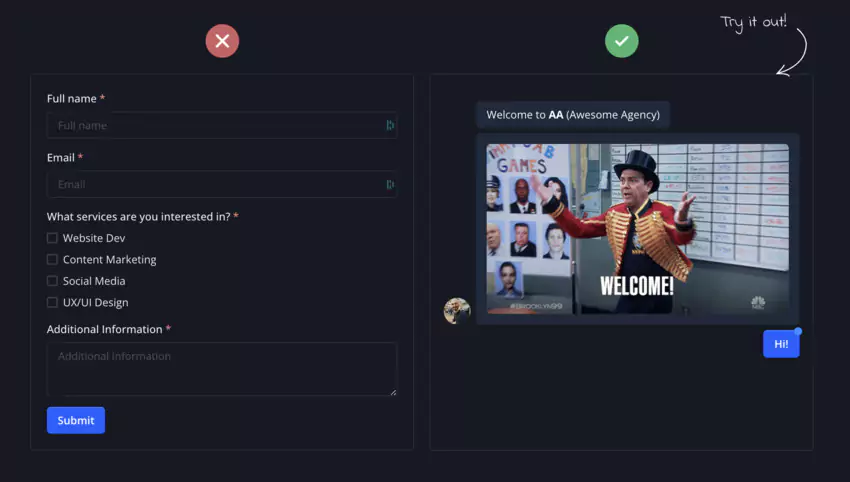Click the 'What services are you interested in?' label

[143, 217]
